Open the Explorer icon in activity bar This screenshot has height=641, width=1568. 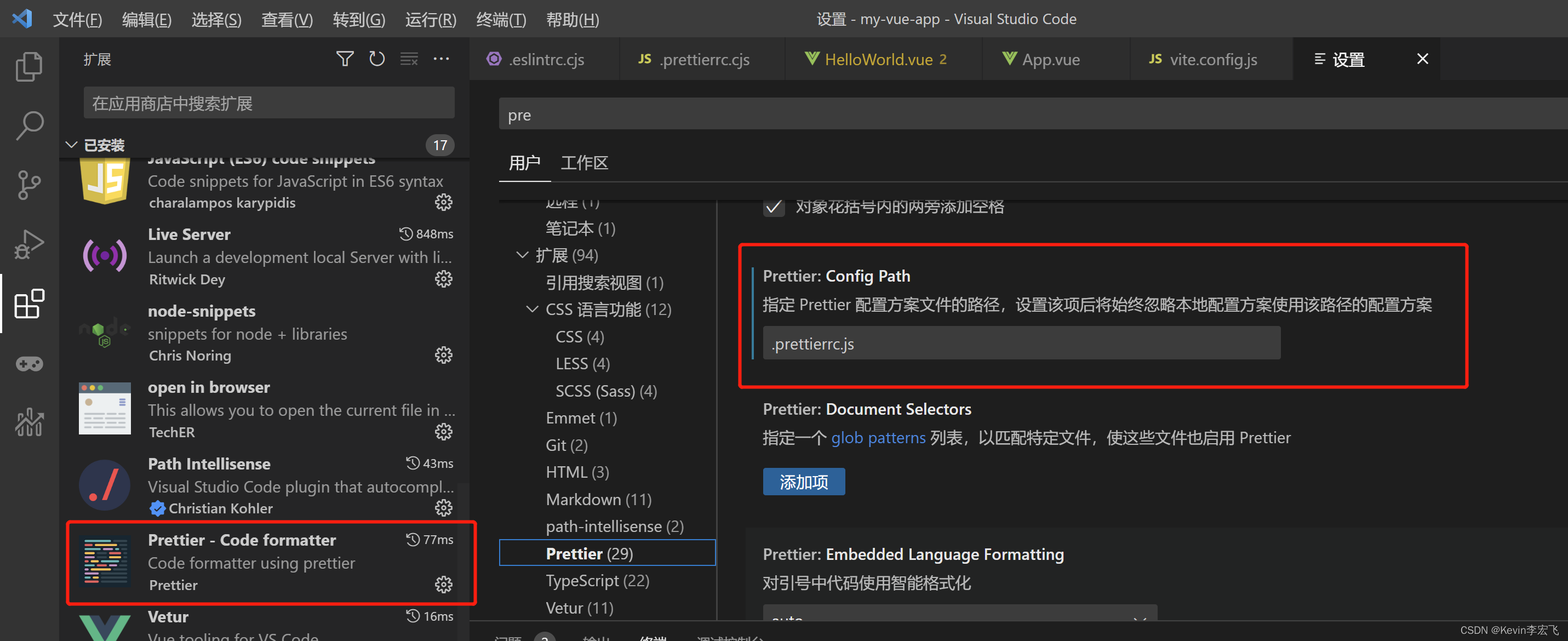click(x=28, y=66)
